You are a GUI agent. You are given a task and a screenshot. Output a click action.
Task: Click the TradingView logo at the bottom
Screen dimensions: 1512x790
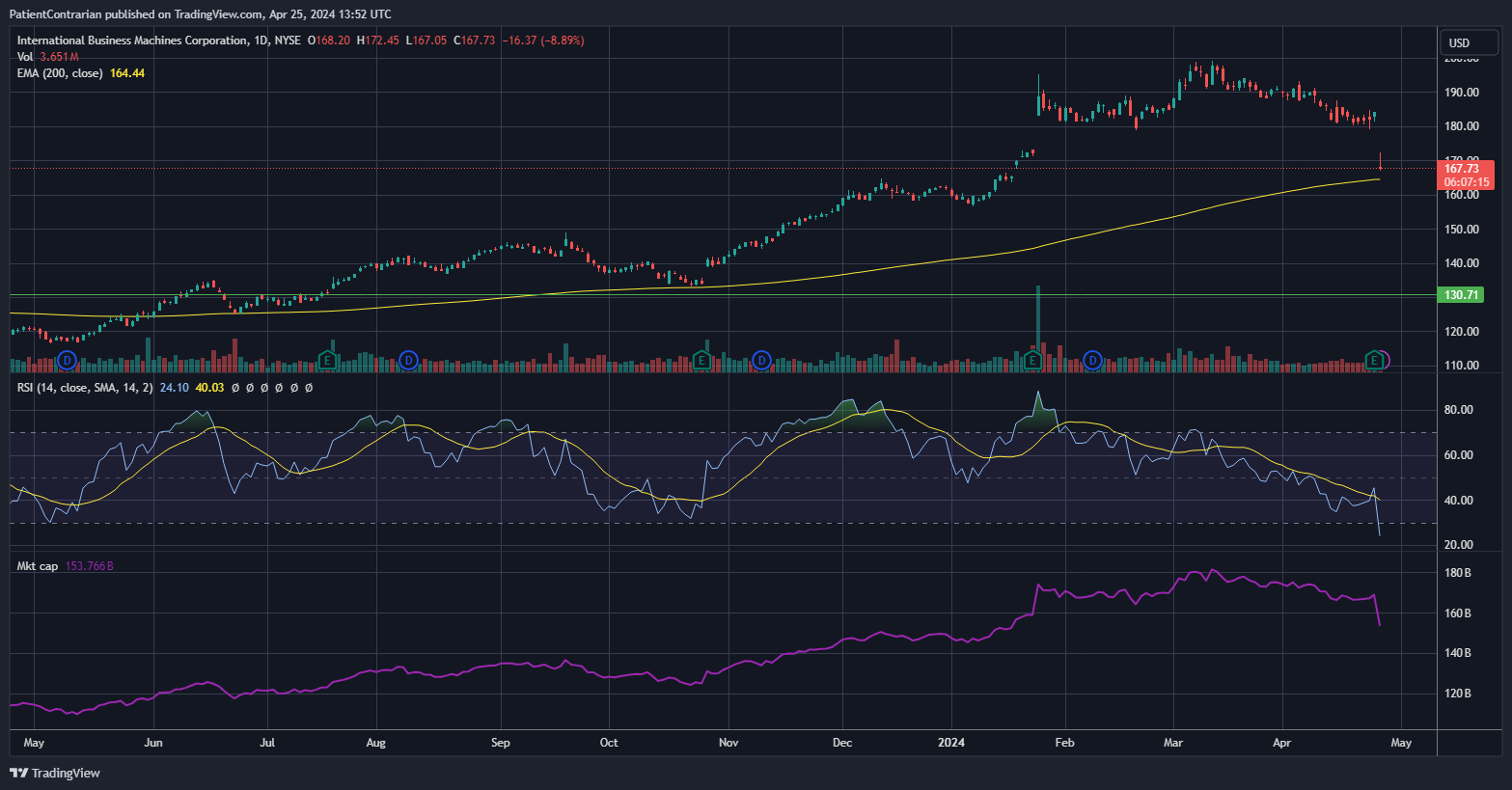[55, 773]
